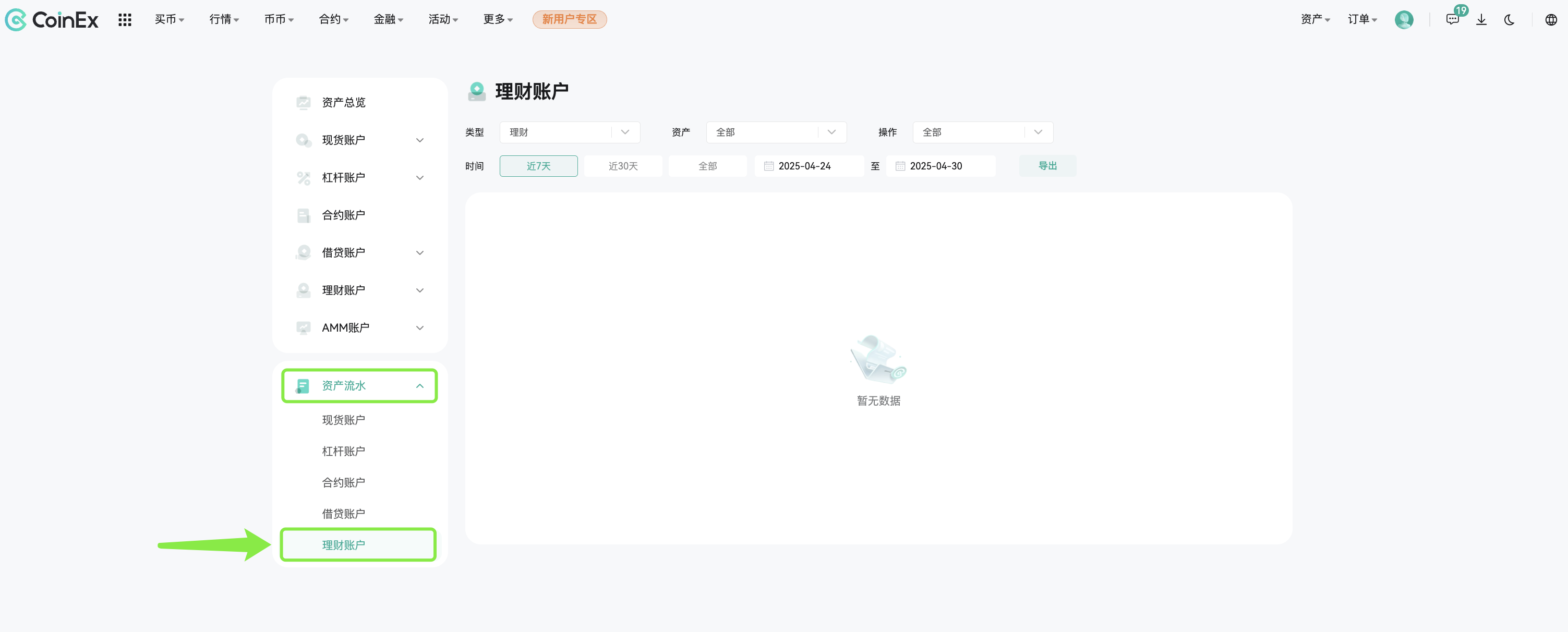Viewport: 1568px width, 632px height.
Task: Click the upper 借贷账户 sidebar icon
Action: pos(303,252)
